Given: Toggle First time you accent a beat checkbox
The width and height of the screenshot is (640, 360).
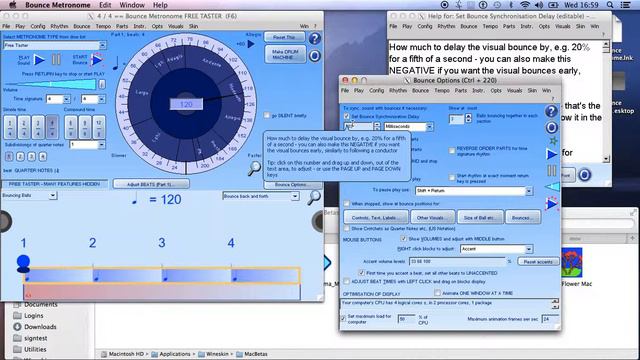Looking at the screenshot, I should coord(361,272).
